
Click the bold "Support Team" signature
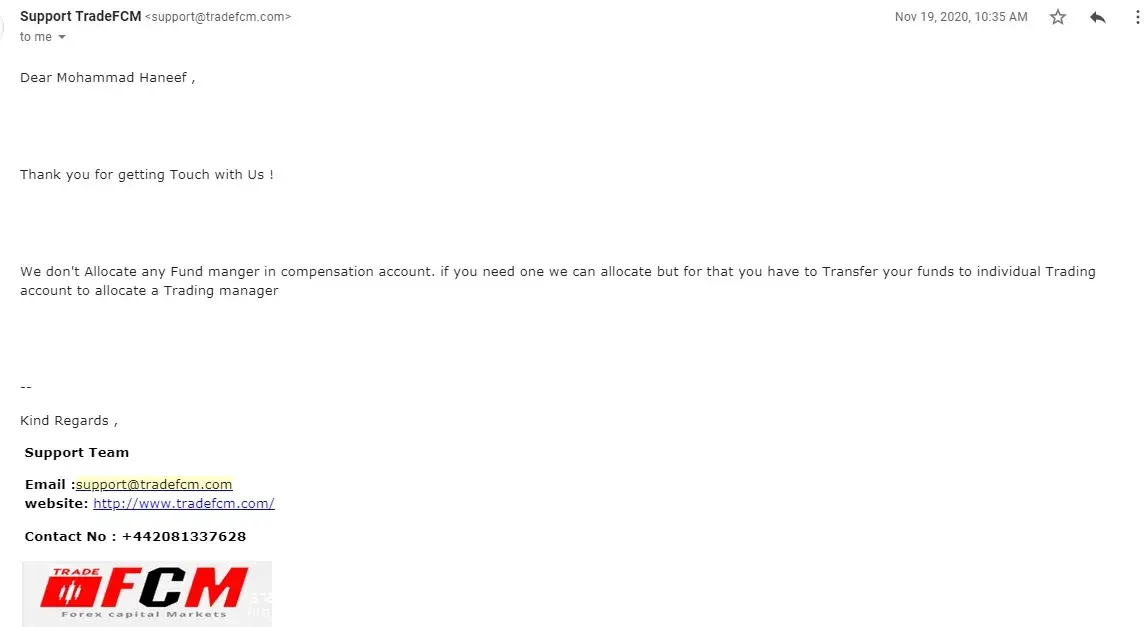(77, 452)
